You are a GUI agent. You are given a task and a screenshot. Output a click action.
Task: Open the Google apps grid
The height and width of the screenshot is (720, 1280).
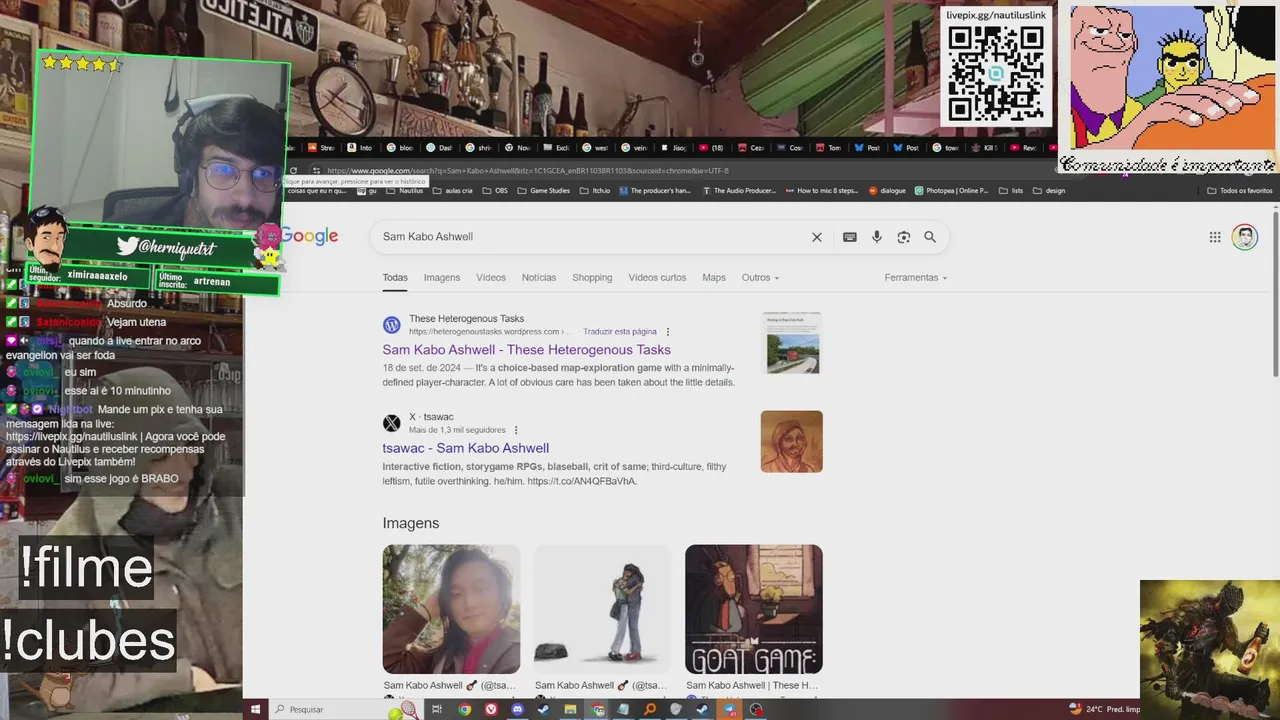1214,237
